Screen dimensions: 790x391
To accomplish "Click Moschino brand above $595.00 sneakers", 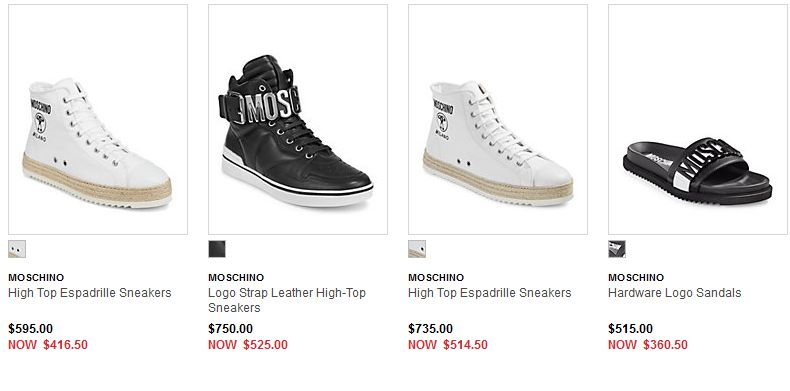I will (x=36, y=278).
